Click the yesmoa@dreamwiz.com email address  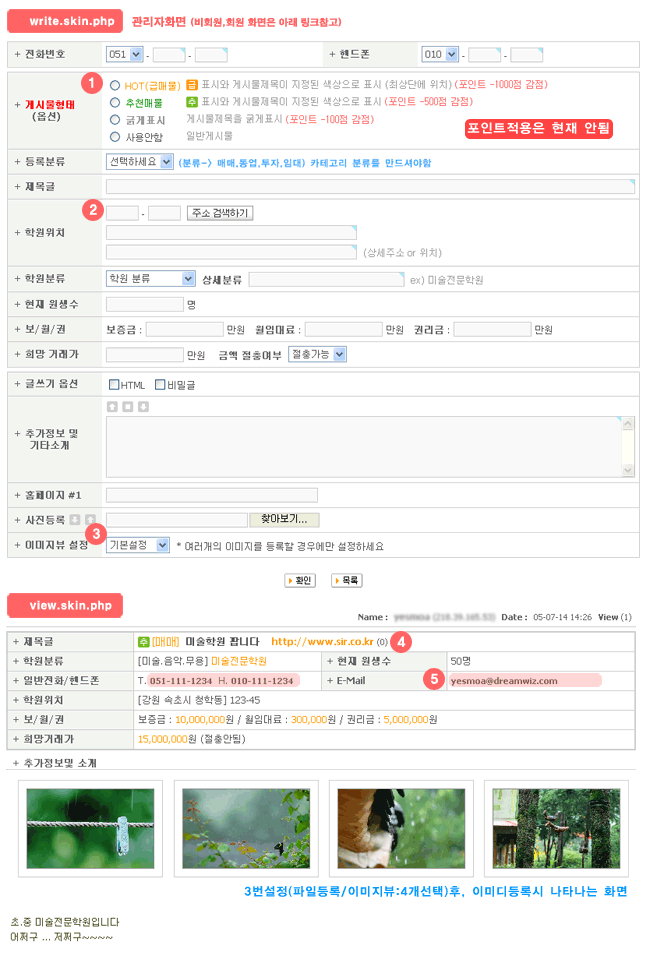click(504, 681)
